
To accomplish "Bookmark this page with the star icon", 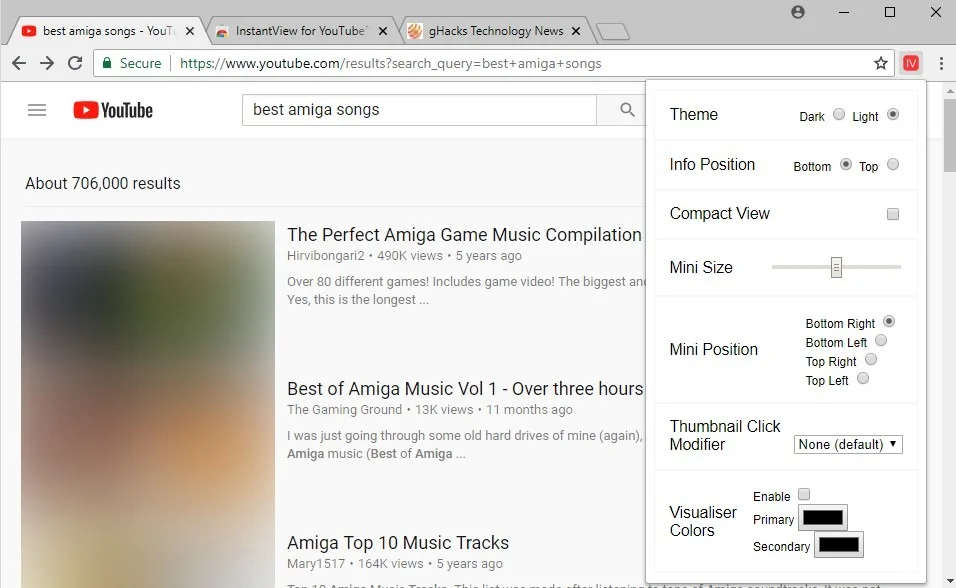I will [880, 63].
